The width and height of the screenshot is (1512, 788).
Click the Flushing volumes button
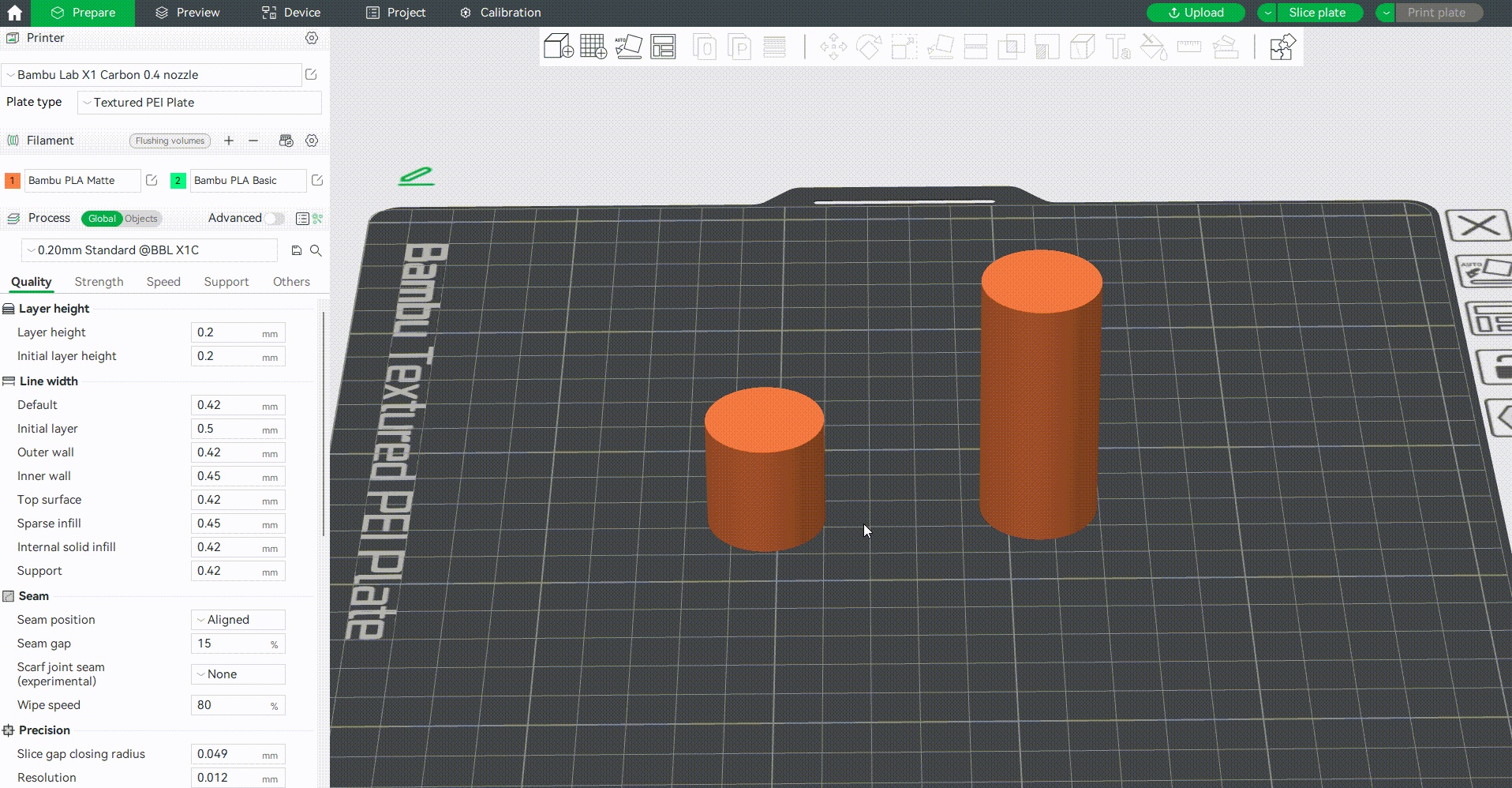[x=170, y=141]
